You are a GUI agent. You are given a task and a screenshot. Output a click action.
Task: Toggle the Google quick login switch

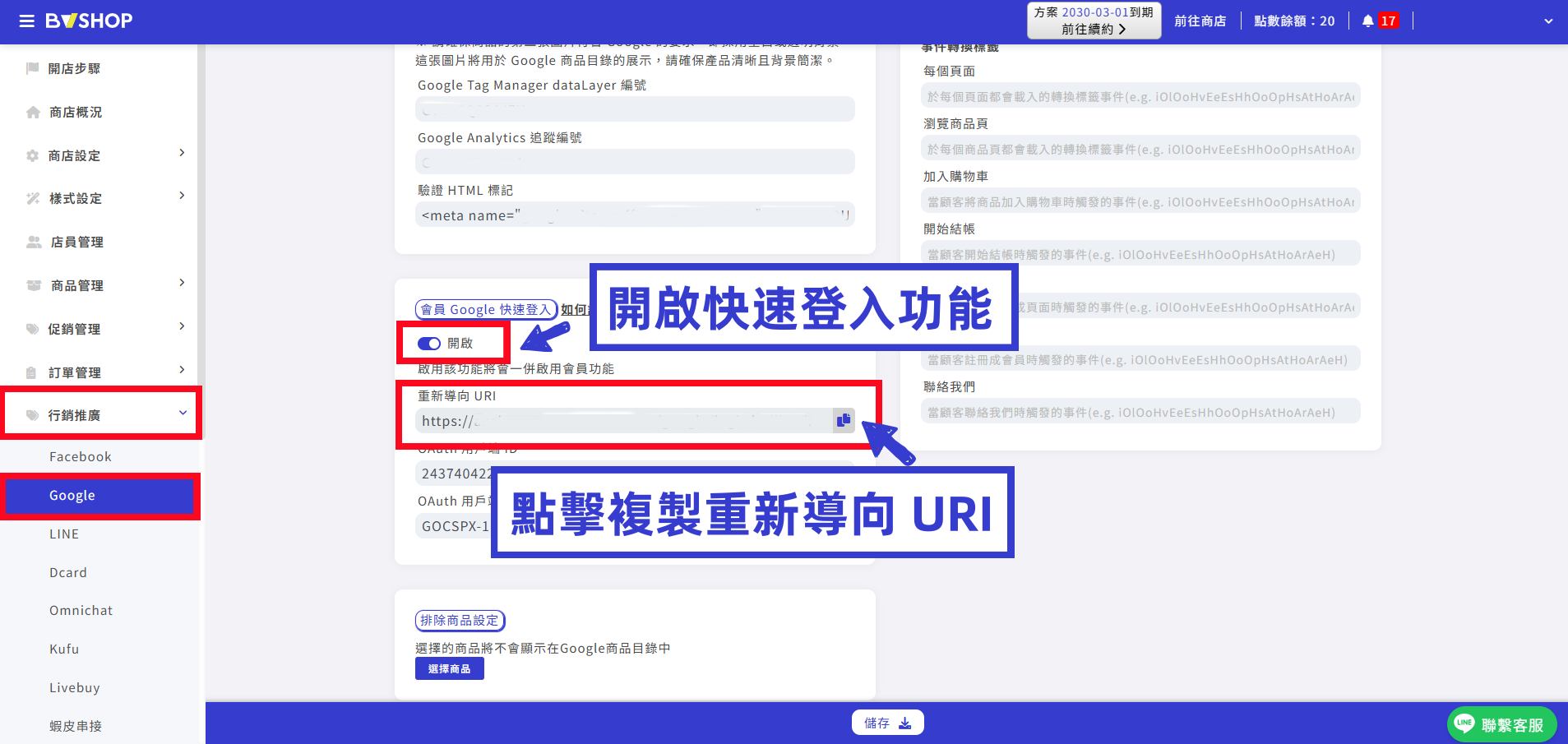429,344
